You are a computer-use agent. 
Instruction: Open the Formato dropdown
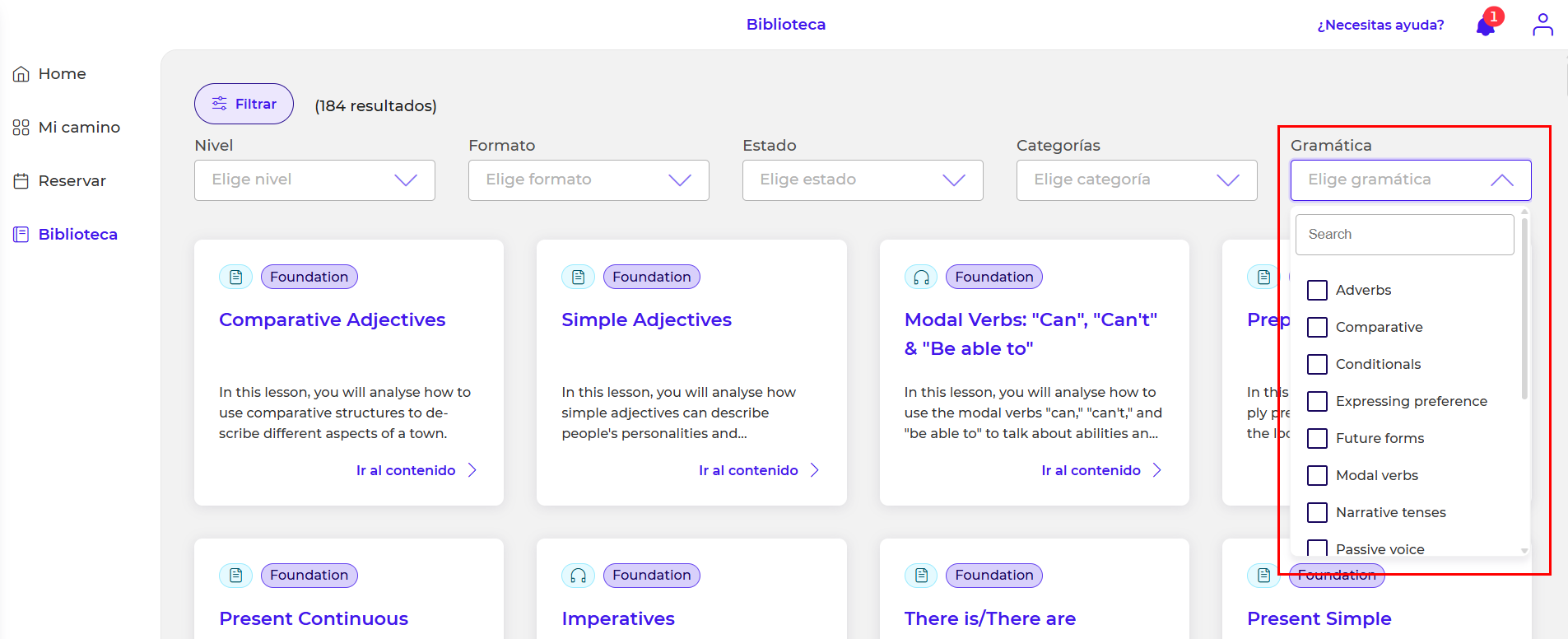[x=589, y=180]
